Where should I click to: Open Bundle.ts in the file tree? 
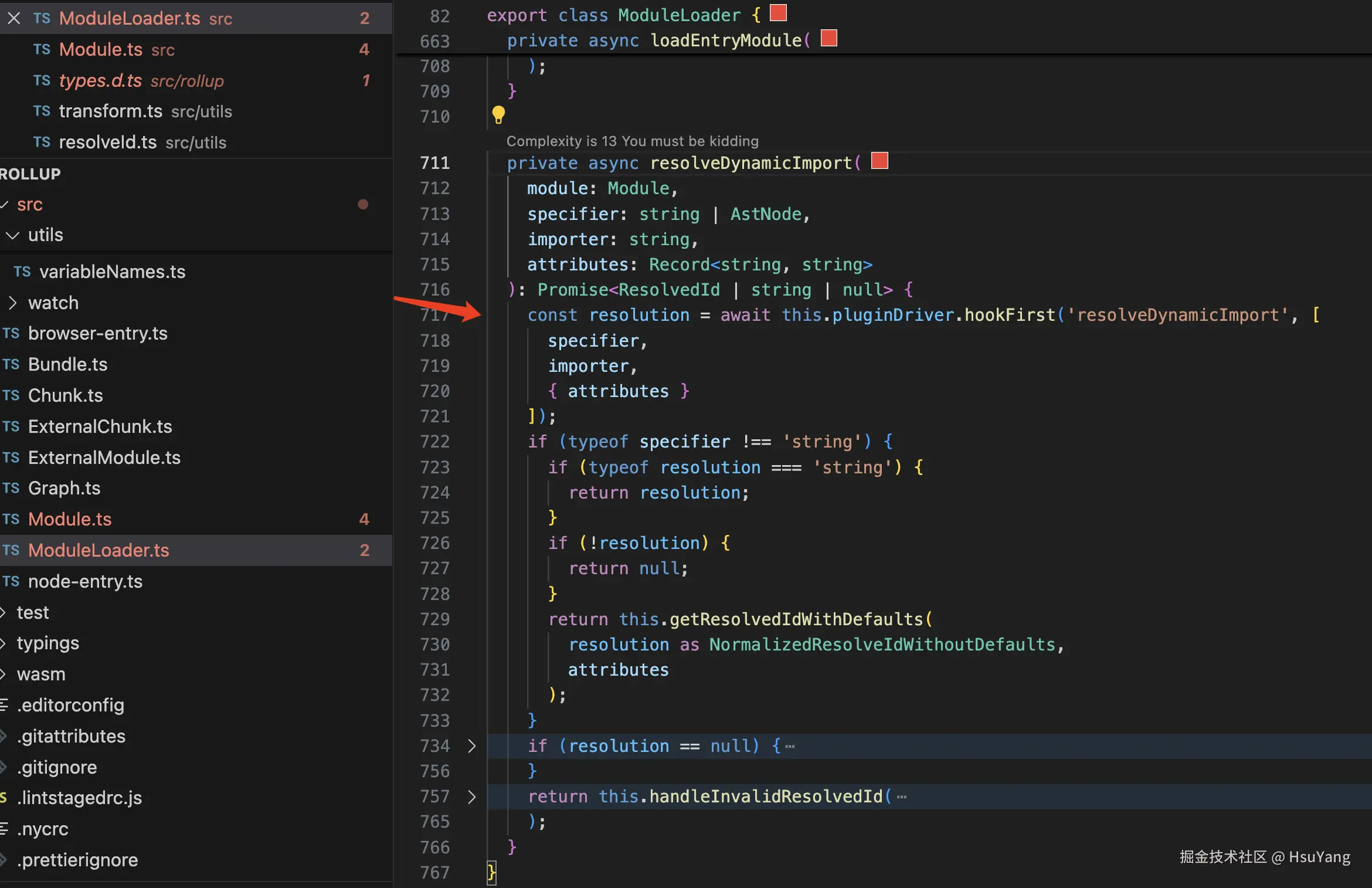67,364
